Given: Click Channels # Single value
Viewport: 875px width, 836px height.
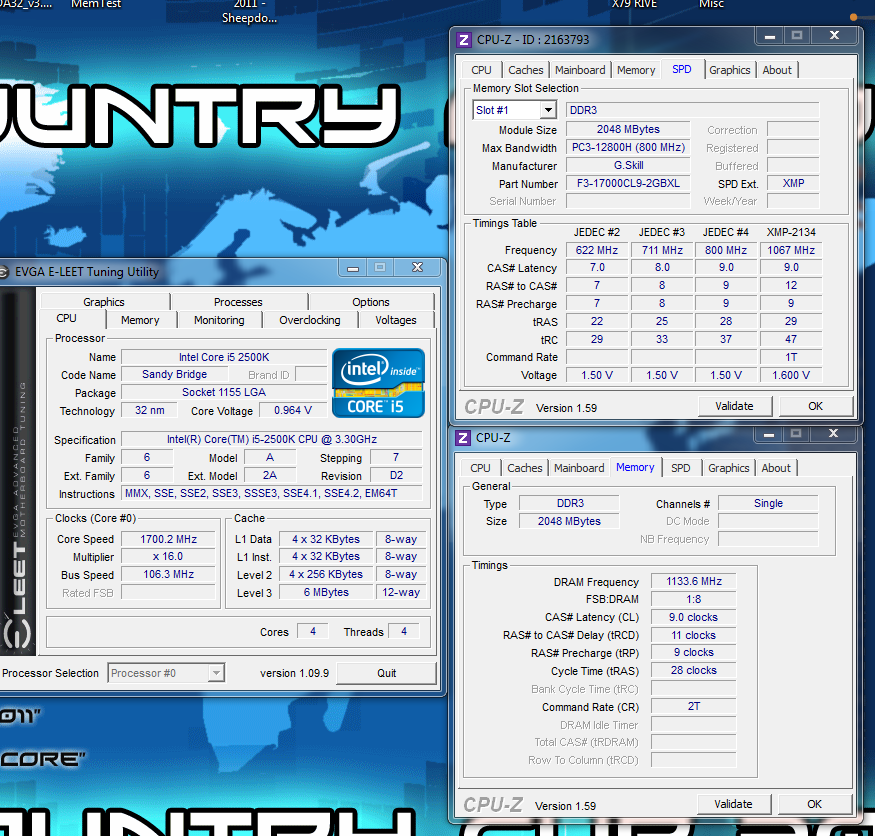Looking at the screenshot, I should point(768,503).
